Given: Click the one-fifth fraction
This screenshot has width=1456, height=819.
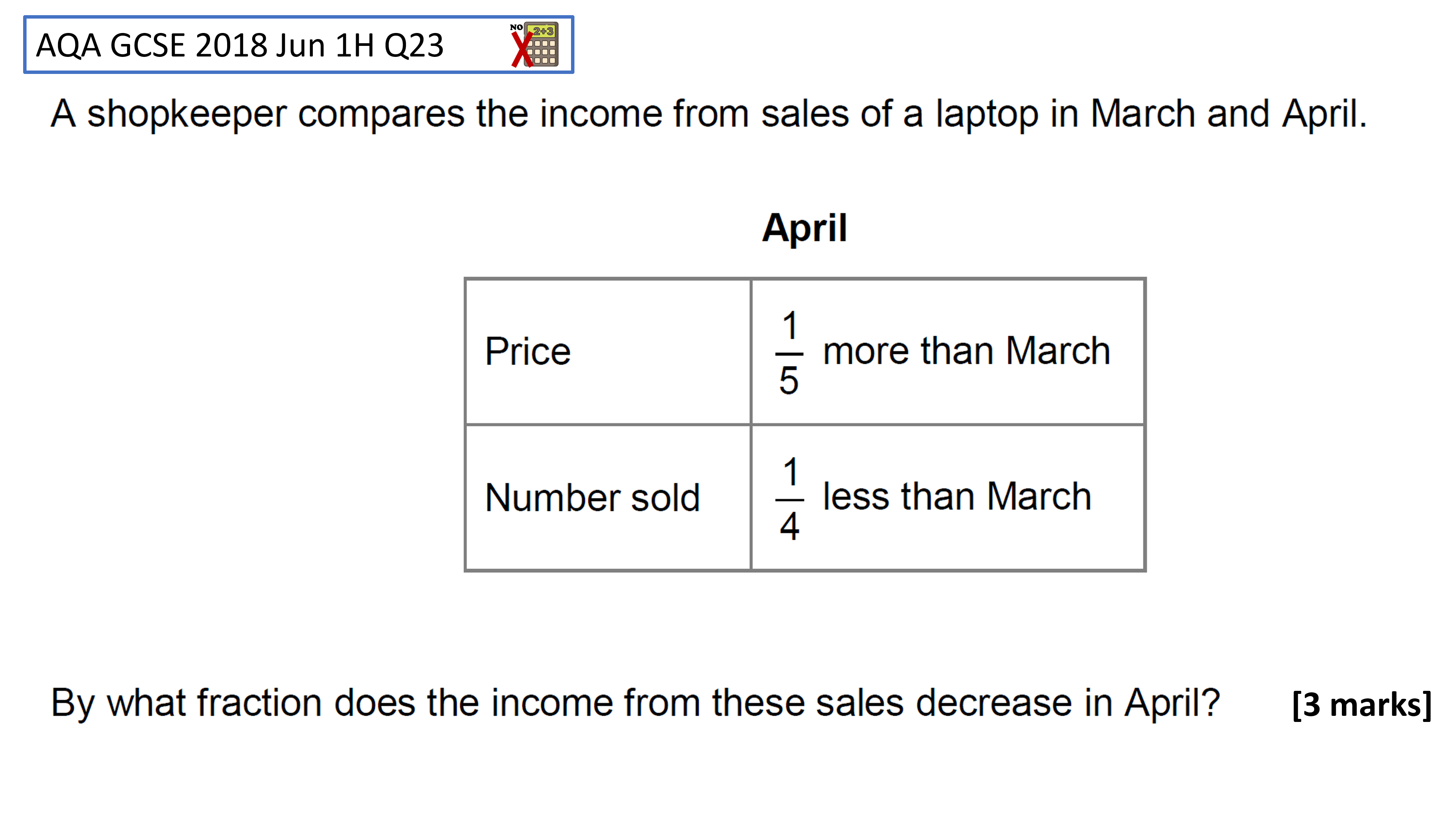Looking at the screenshot, I should coord(789,353).
